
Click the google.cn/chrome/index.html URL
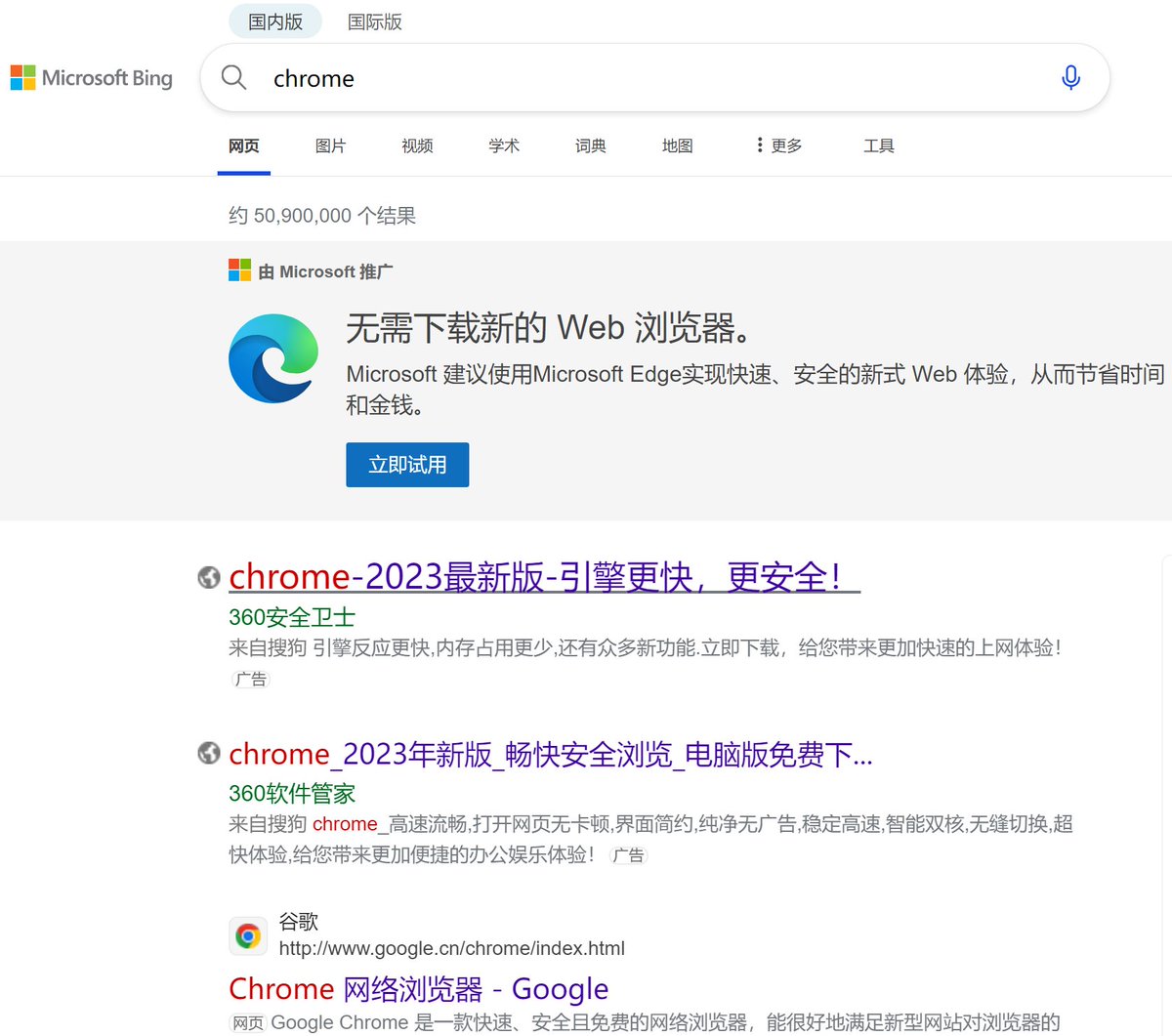pyautogui.click(x=452, y=948)
